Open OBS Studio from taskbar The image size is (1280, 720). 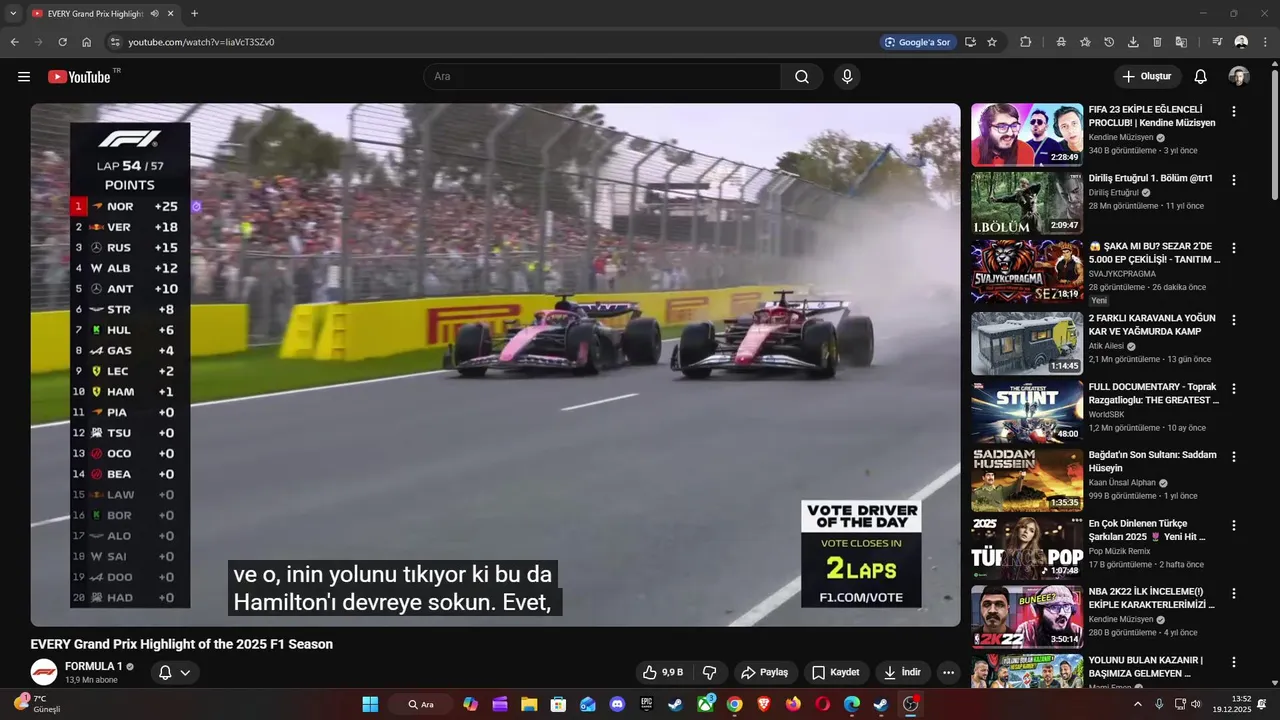tap(910, 704)
